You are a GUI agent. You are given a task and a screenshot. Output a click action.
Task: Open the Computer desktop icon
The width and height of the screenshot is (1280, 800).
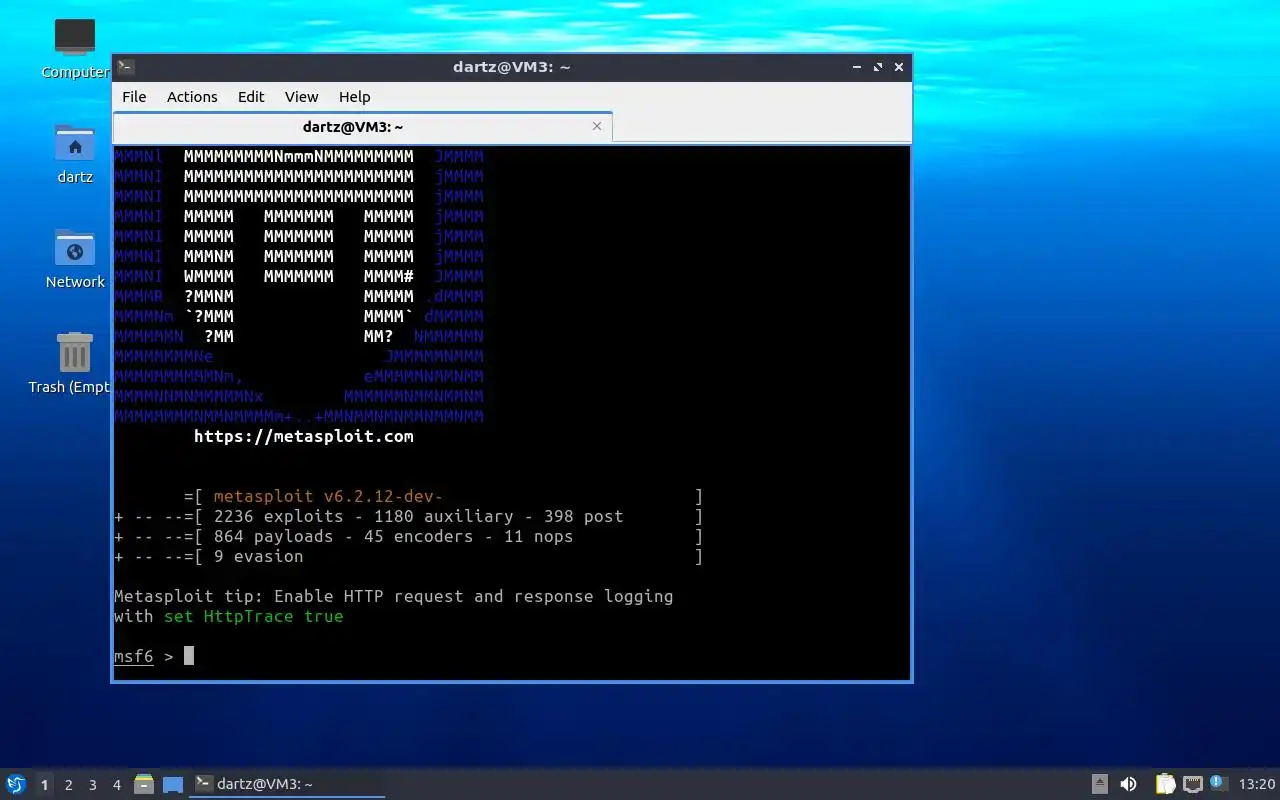coord(75,48)
